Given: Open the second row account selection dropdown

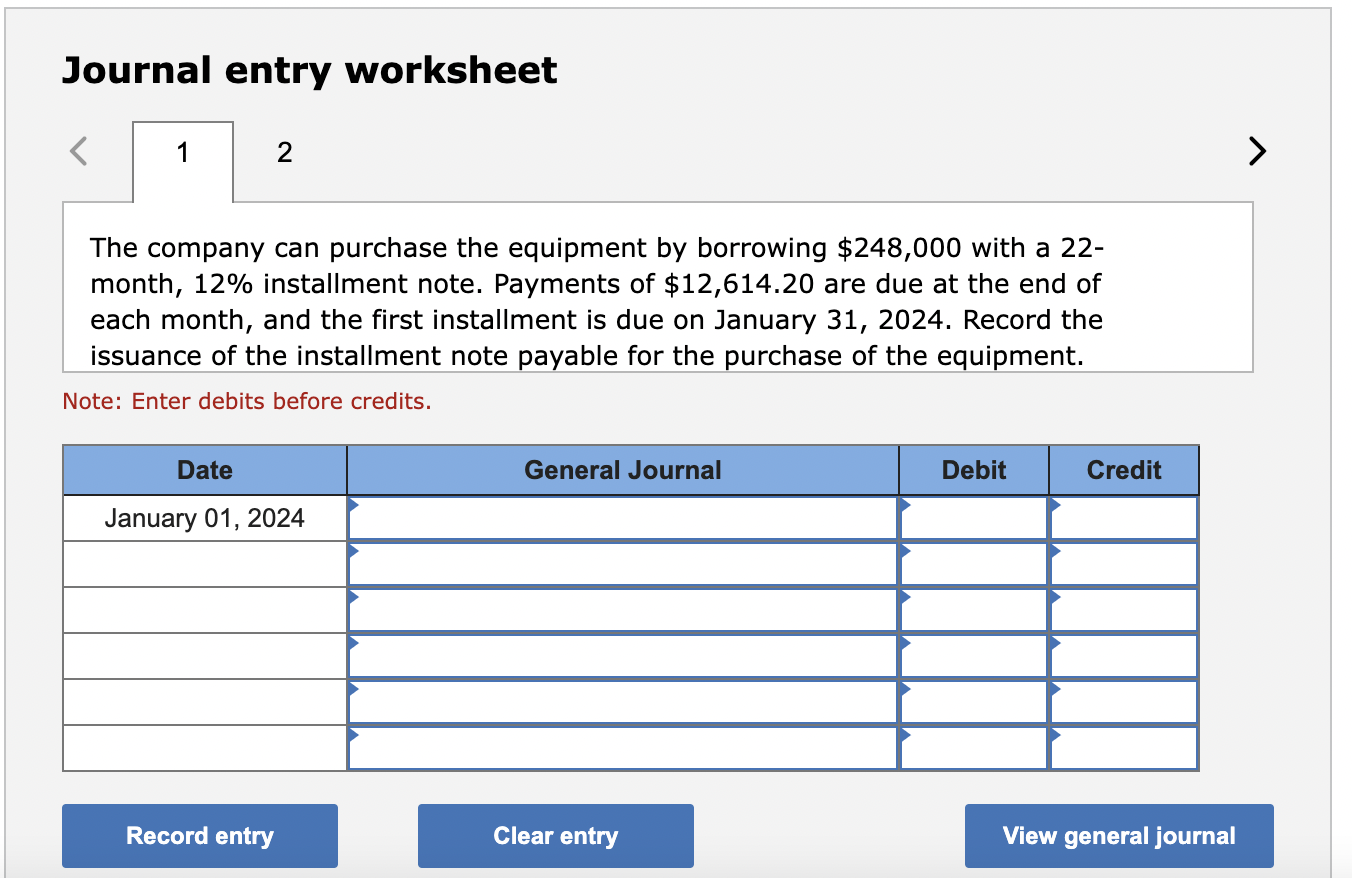Looking at the screenshot, I should 620,563.
